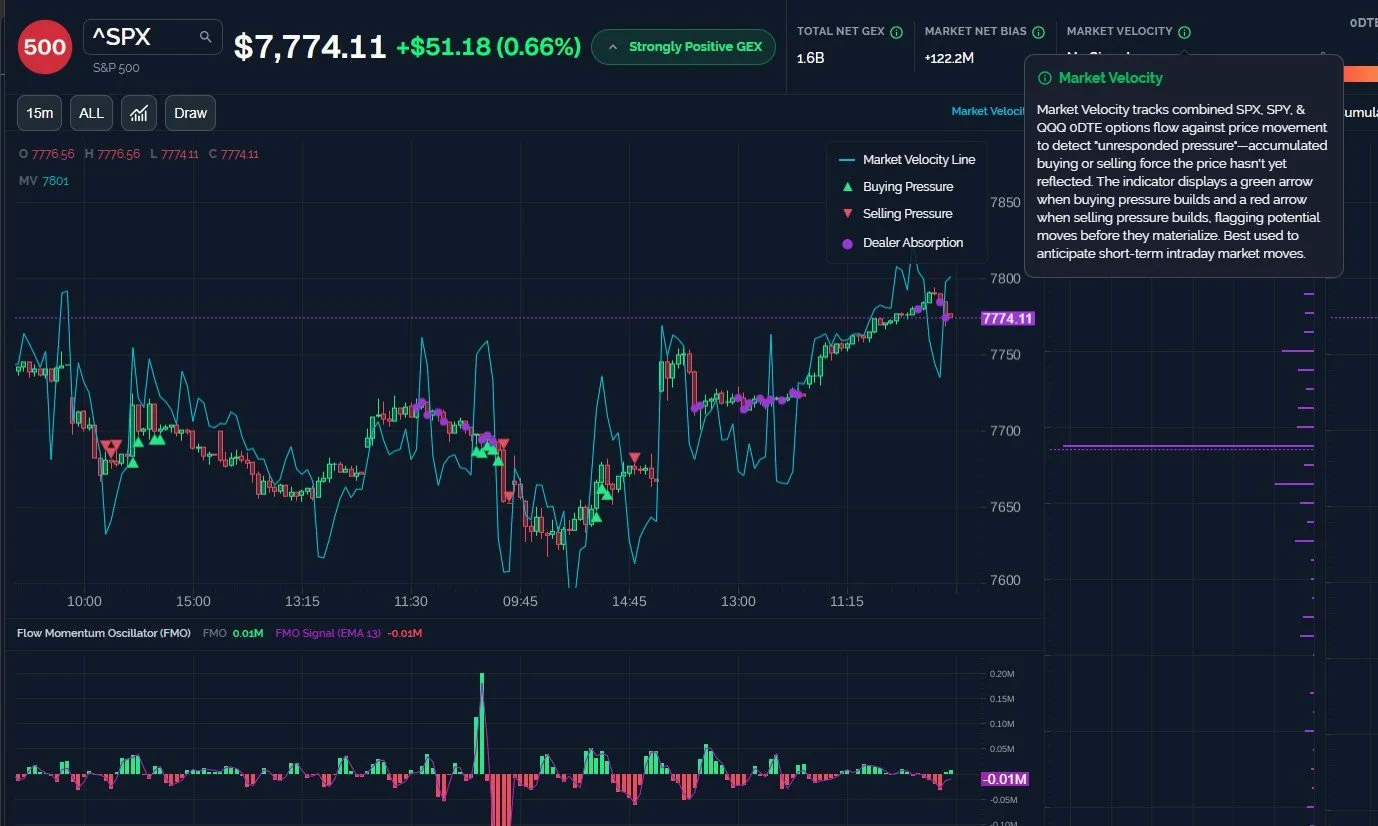Open the Draw tools button
The height and width of the screenshot is (826, 1378).
(190, 113)
